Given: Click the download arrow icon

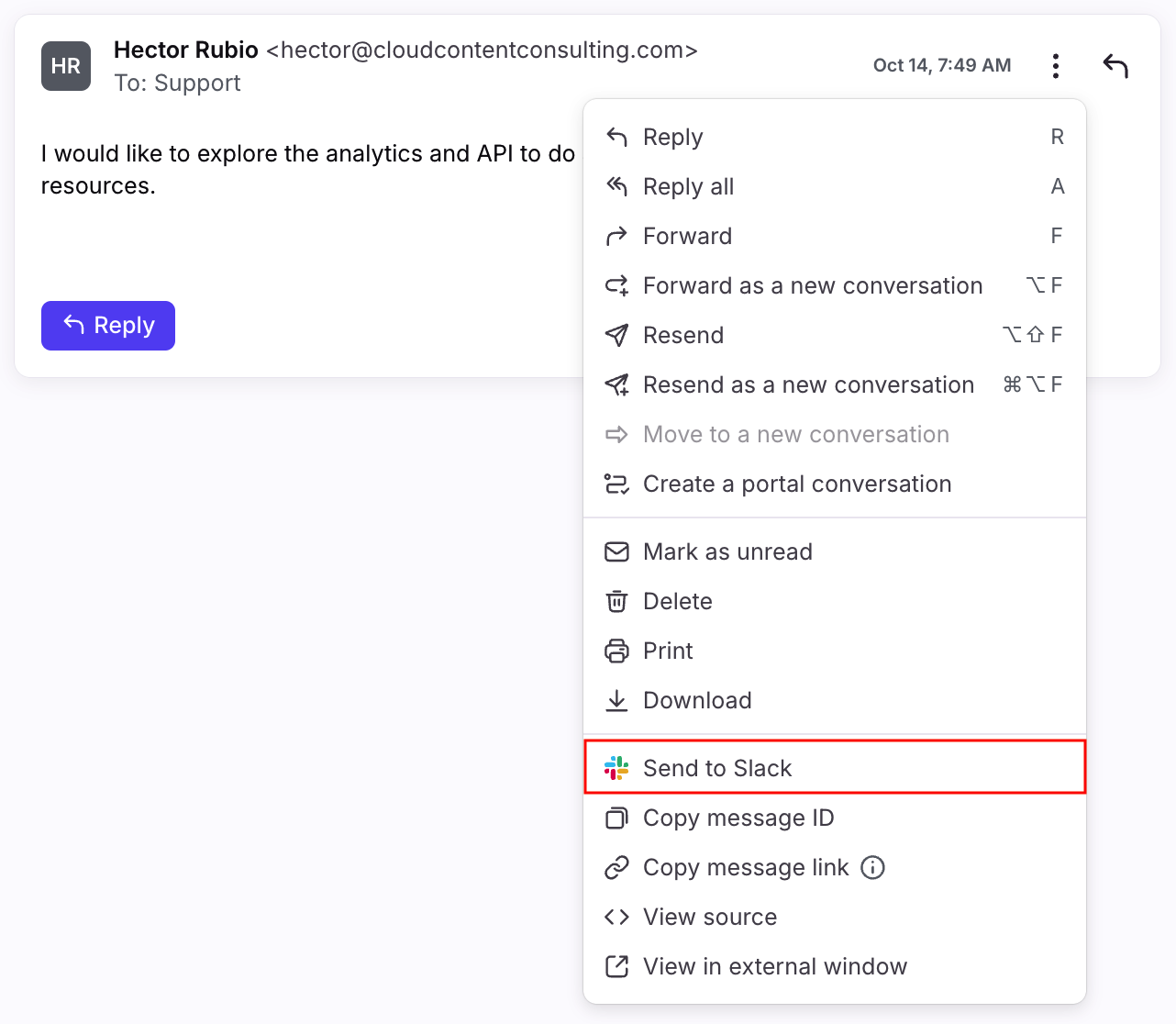Looking at the screenshot, I should point(616,700).
